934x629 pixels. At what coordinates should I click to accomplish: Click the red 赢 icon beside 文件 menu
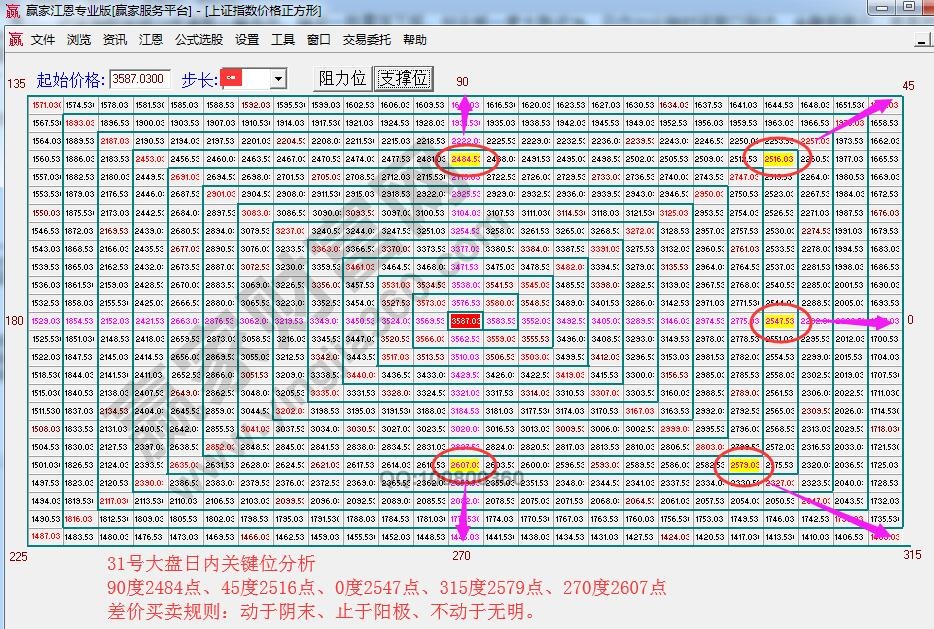14,40
